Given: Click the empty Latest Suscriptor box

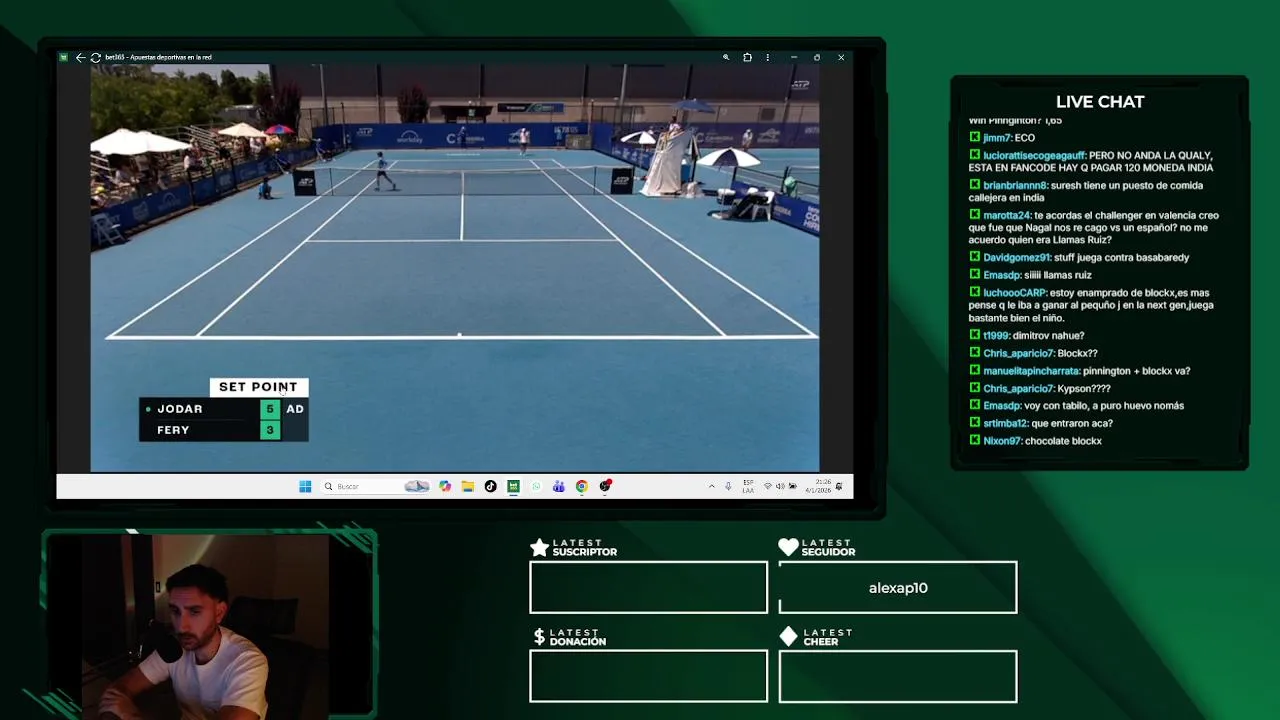Looking at the screenshot, I should pos(649,587).
